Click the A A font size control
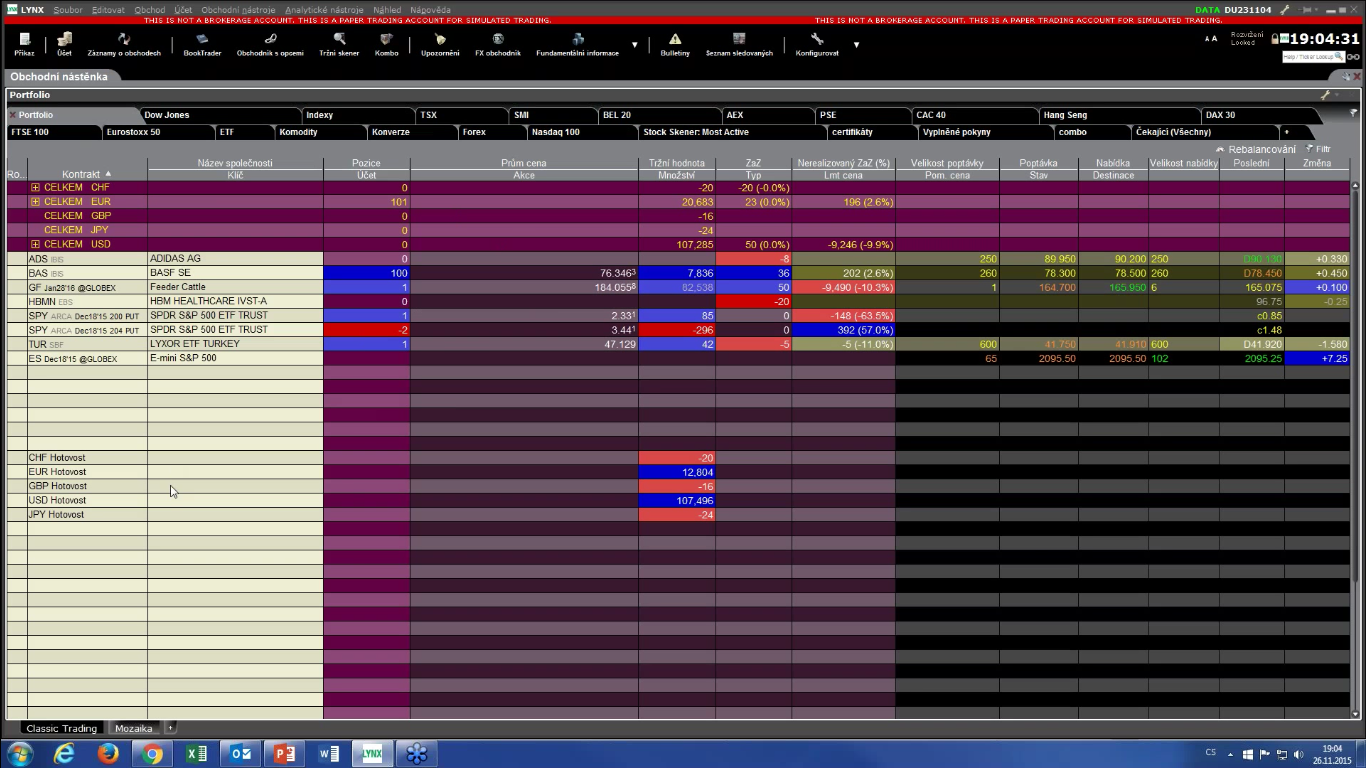This screenshot has height=768, width=1366. (1211, 39)
